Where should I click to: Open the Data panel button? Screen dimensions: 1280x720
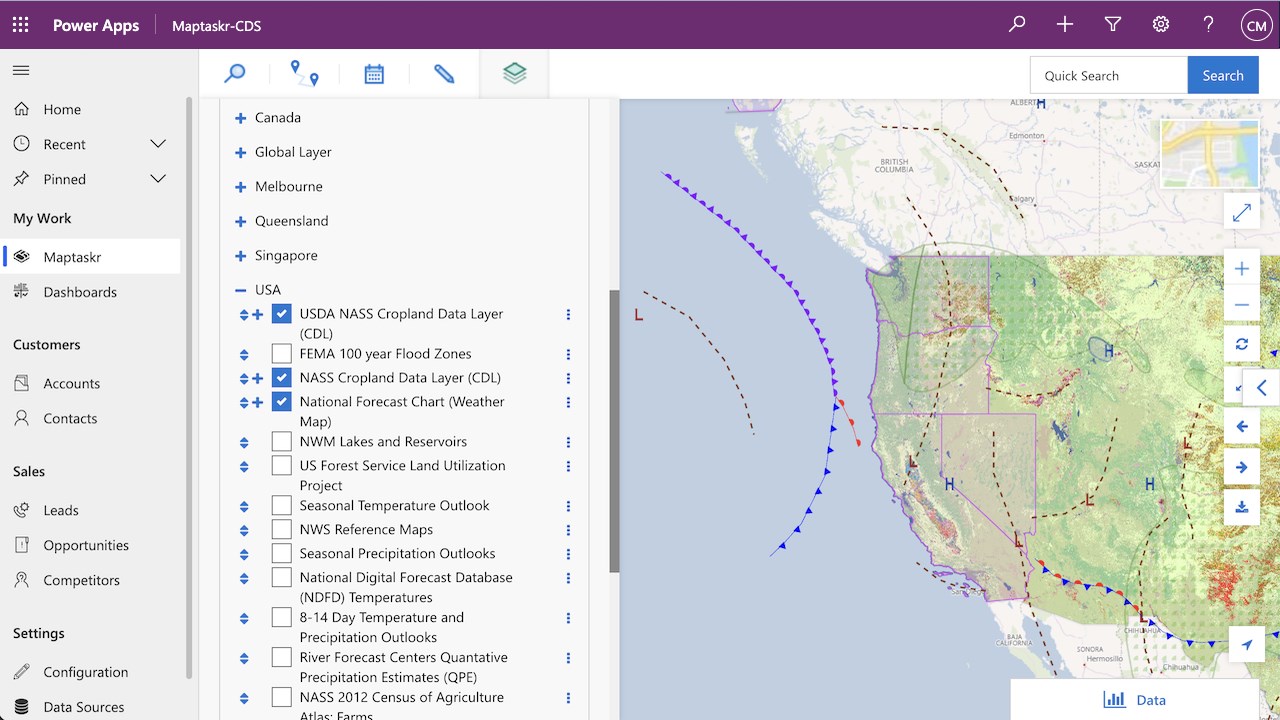(1134, 700)
